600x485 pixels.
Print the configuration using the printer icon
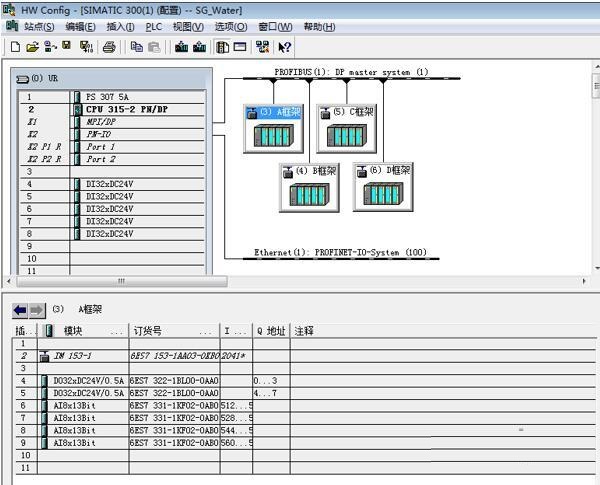[x=109, y=47]
